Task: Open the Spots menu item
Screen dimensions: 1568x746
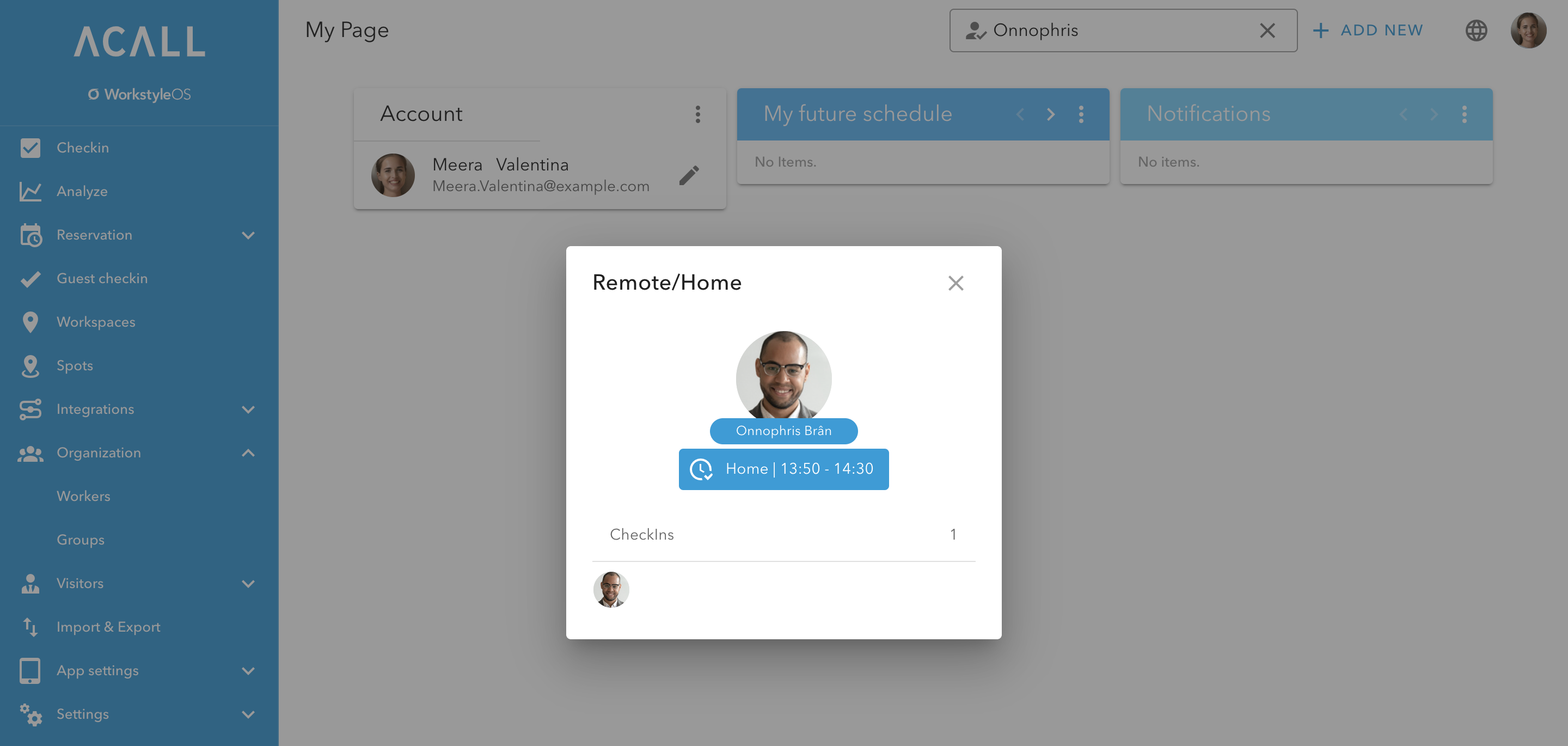Action: point(139,366)
